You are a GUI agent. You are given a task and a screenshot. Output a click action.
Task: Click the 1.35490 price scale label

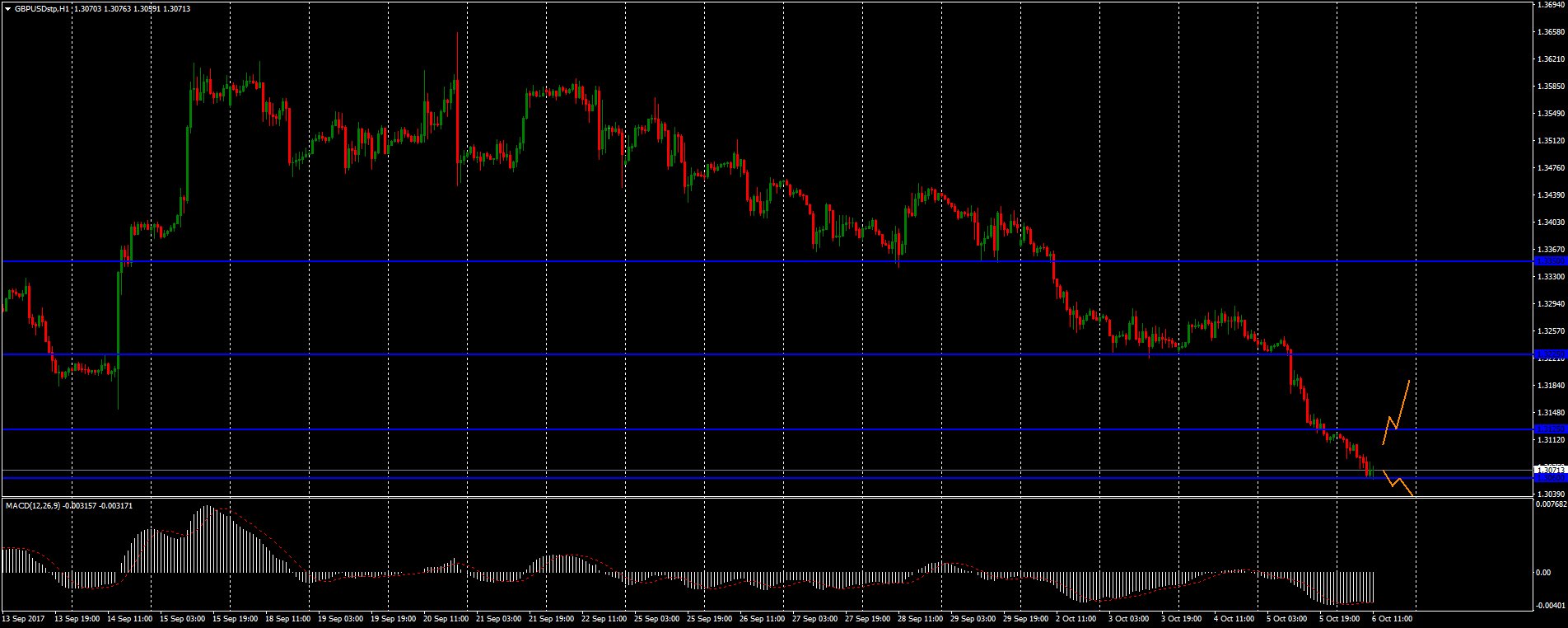click(1552, 114)
